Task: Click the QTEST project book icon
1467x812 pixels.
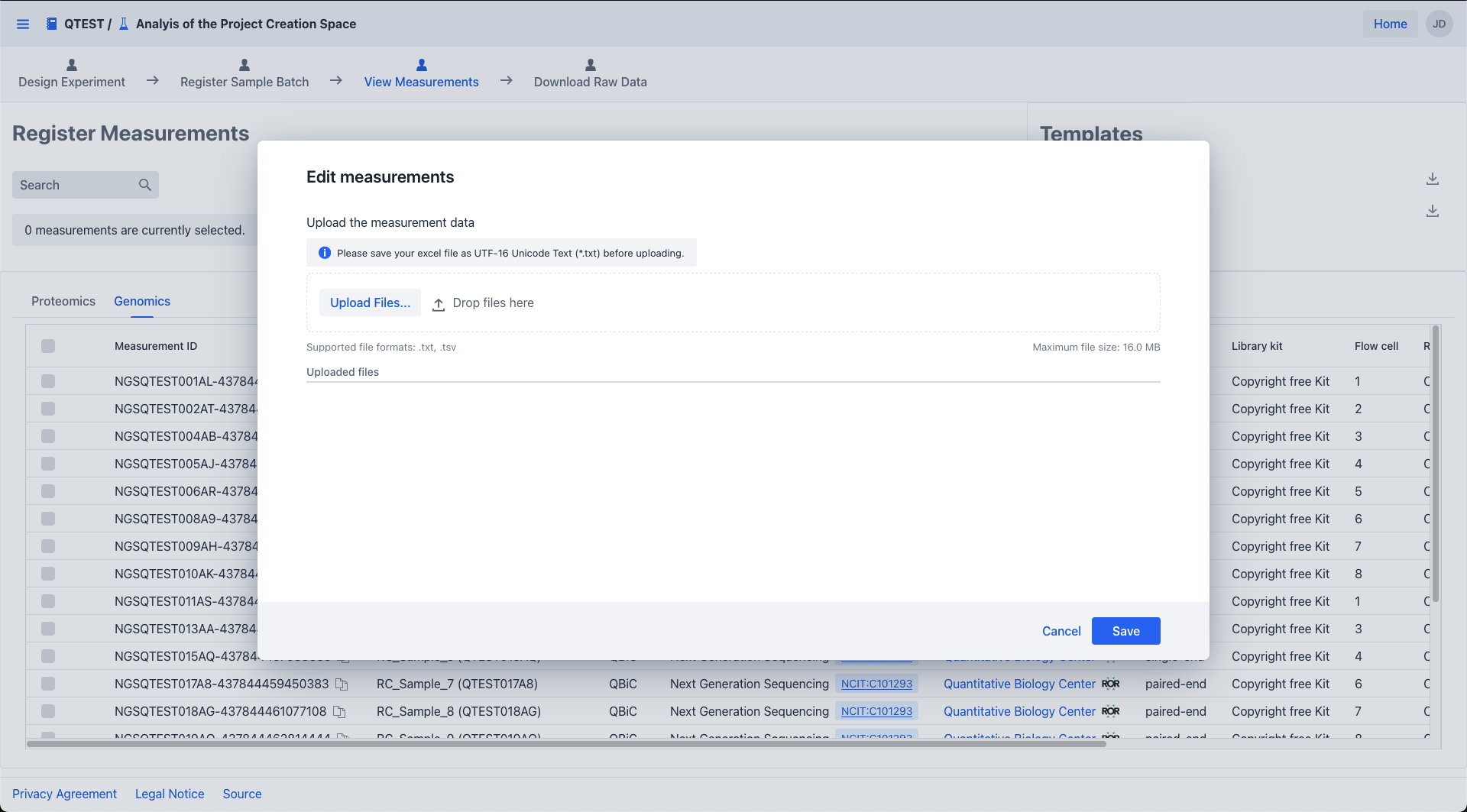Action: (x=52, y=24)
